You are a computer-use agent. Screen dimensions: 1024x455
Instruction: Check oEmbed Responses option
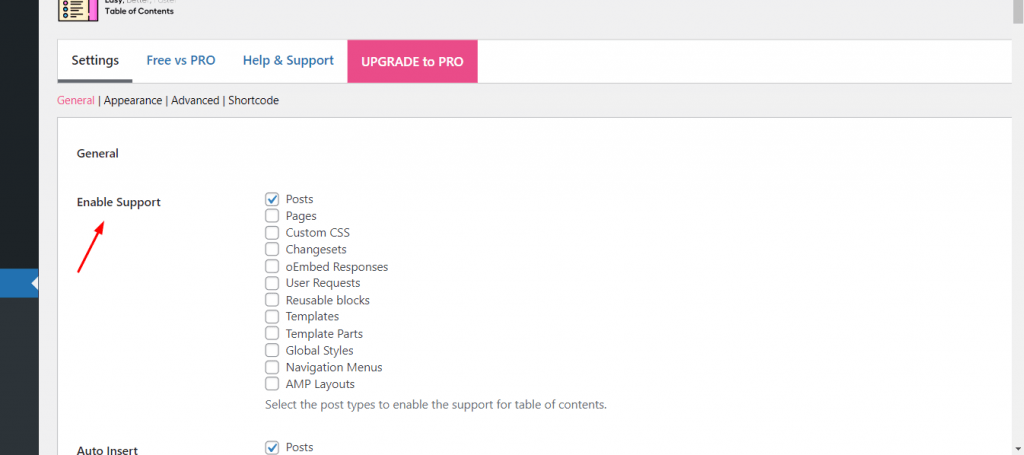272,266
